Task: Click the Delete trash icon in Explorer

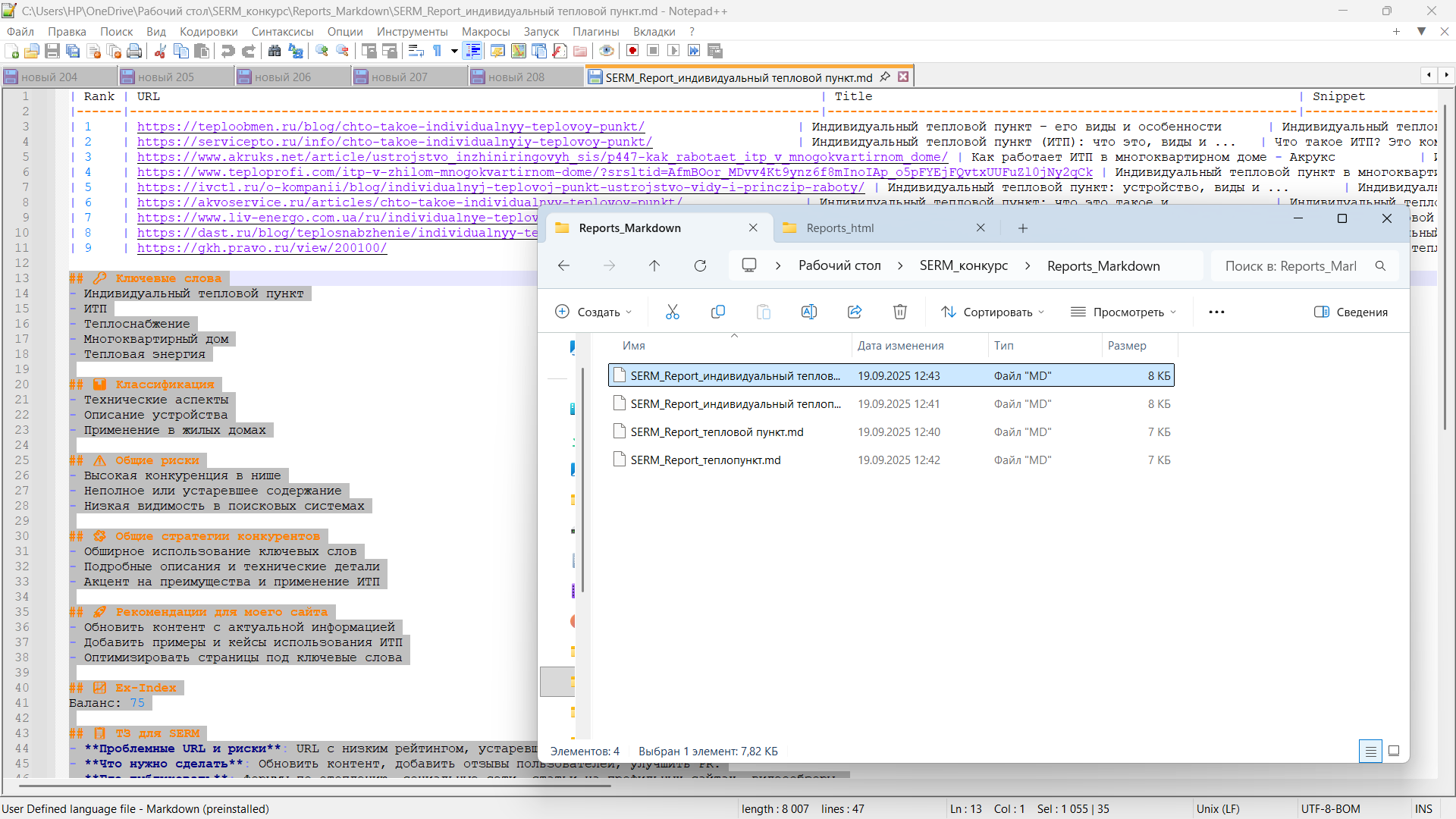Action: pyautogui.click(x=900, y=312)
